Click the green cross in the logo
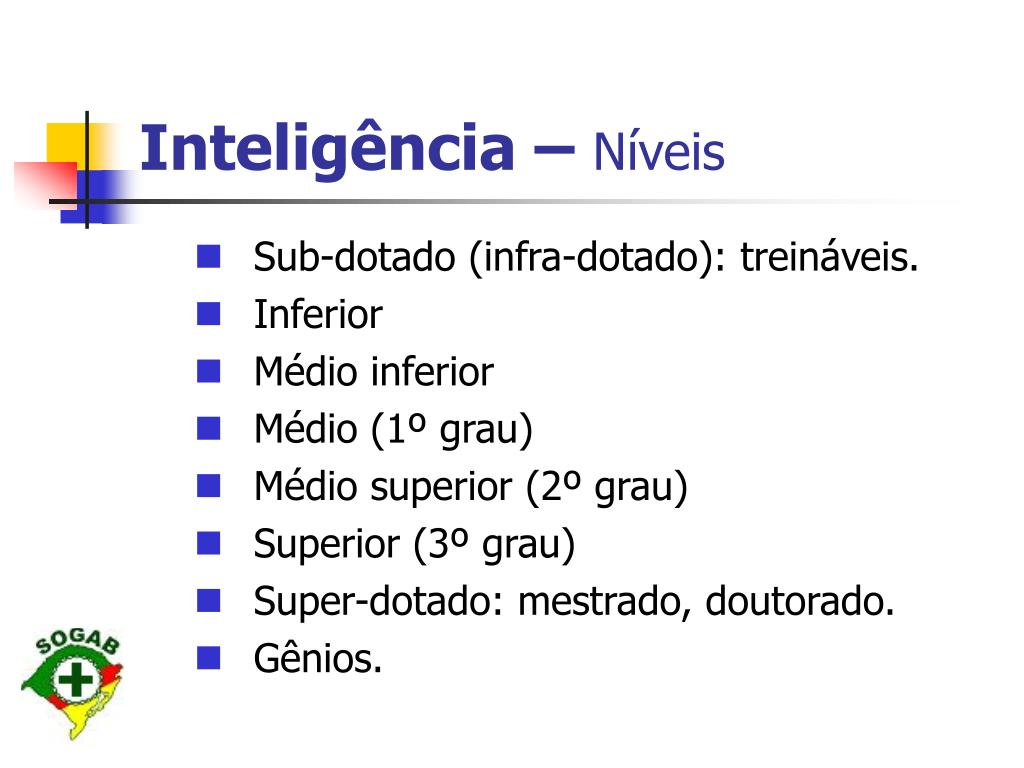Viewport: 1024px width, 768px height. (75, 680)
